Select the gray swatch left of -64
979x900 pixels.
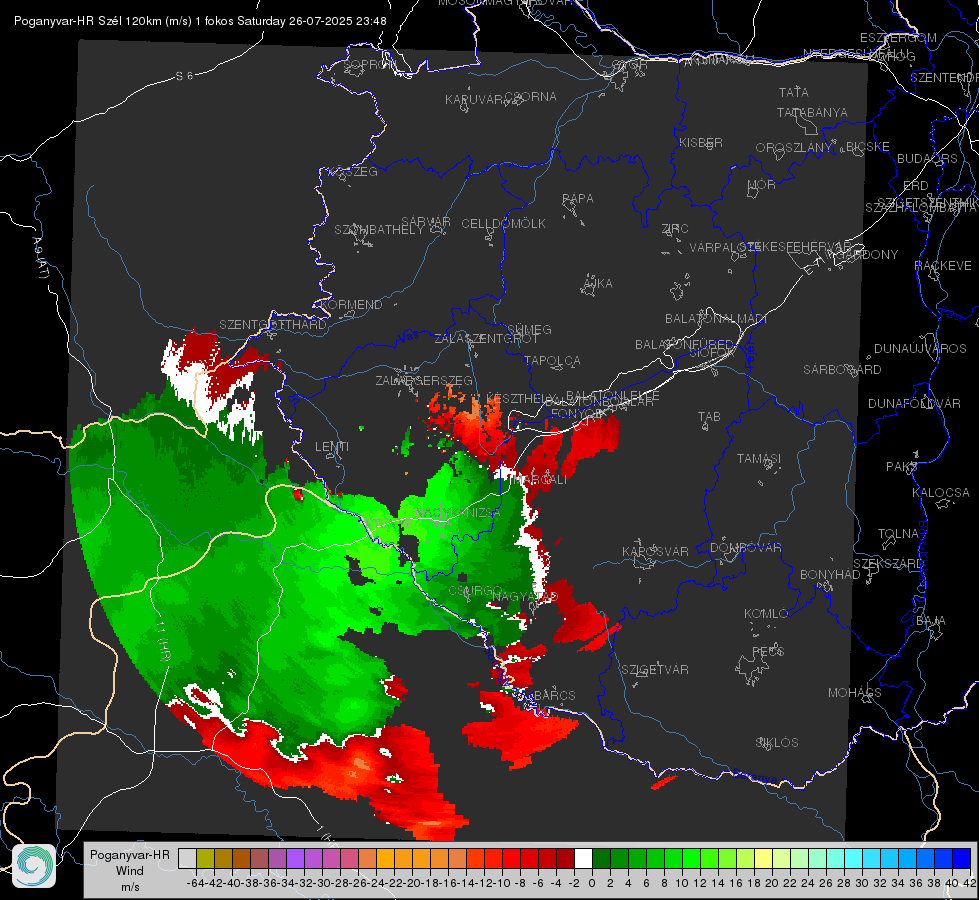(187, 859)
